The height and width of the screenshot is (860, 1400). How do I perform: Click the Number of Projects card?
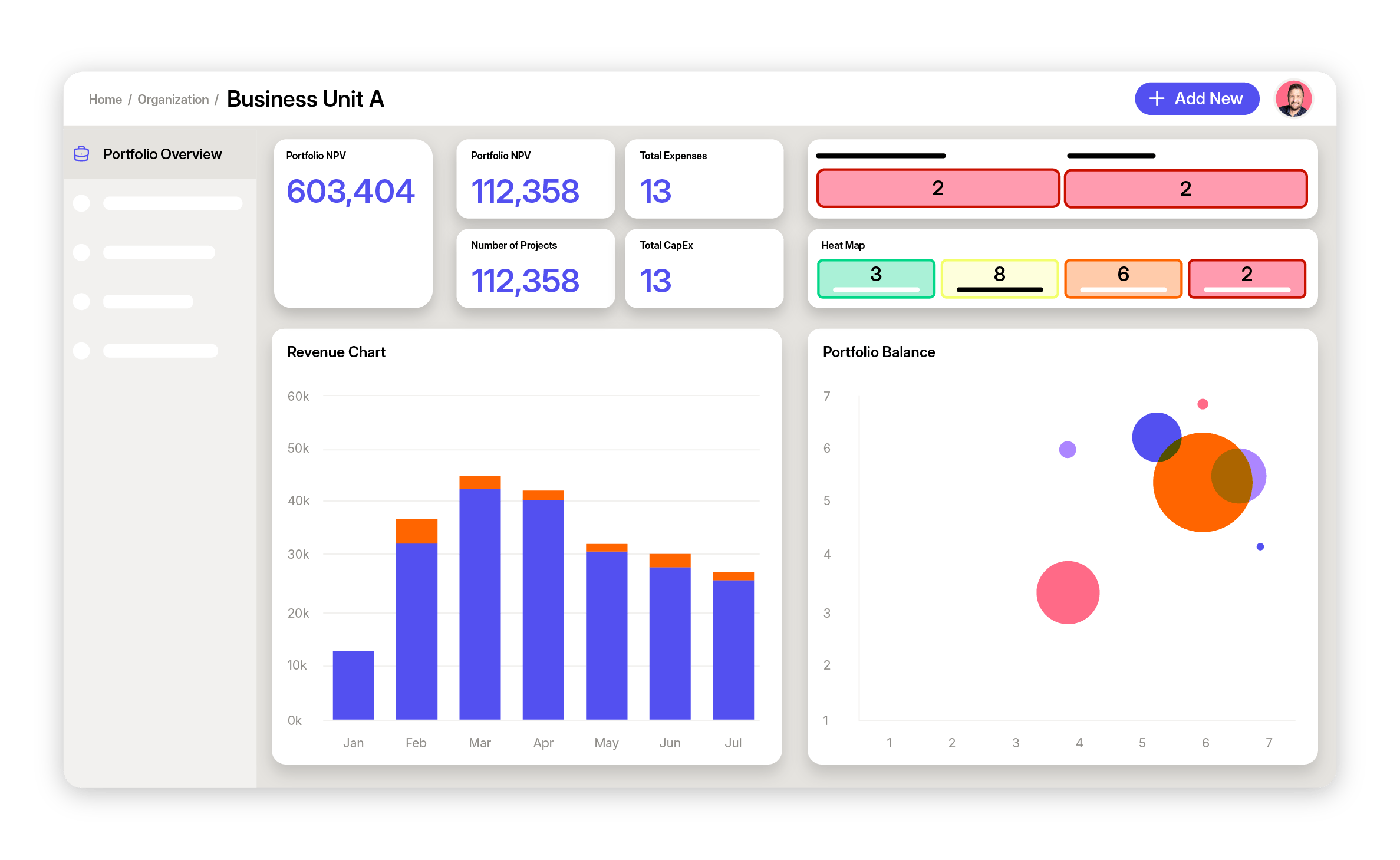535,268
